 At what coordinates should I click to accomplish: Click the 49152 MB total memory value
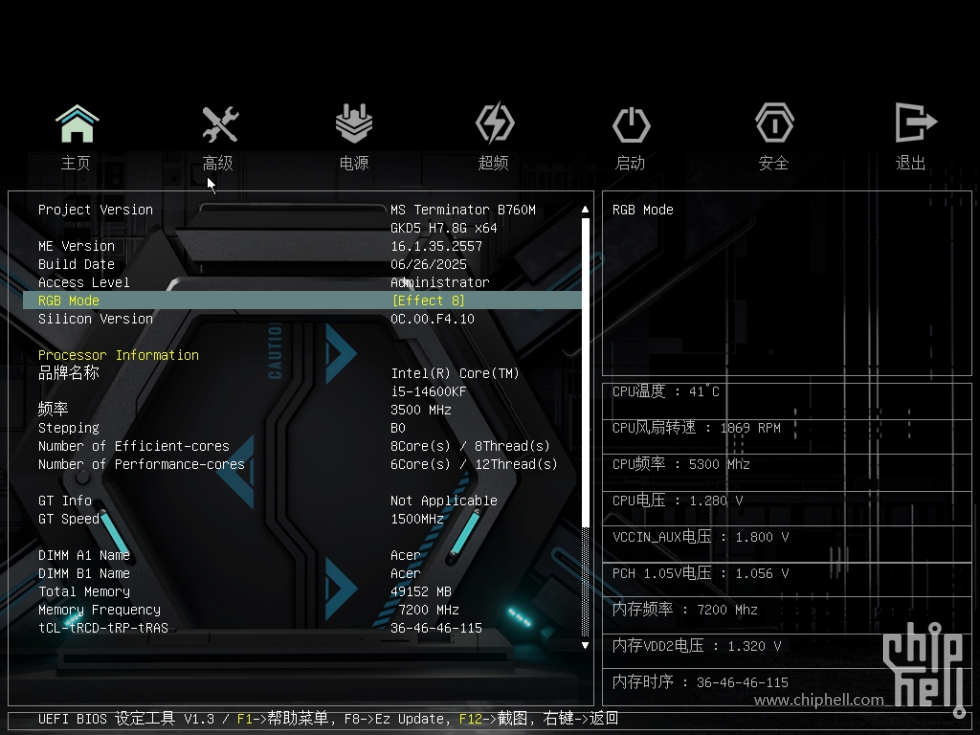pos(421,591)
